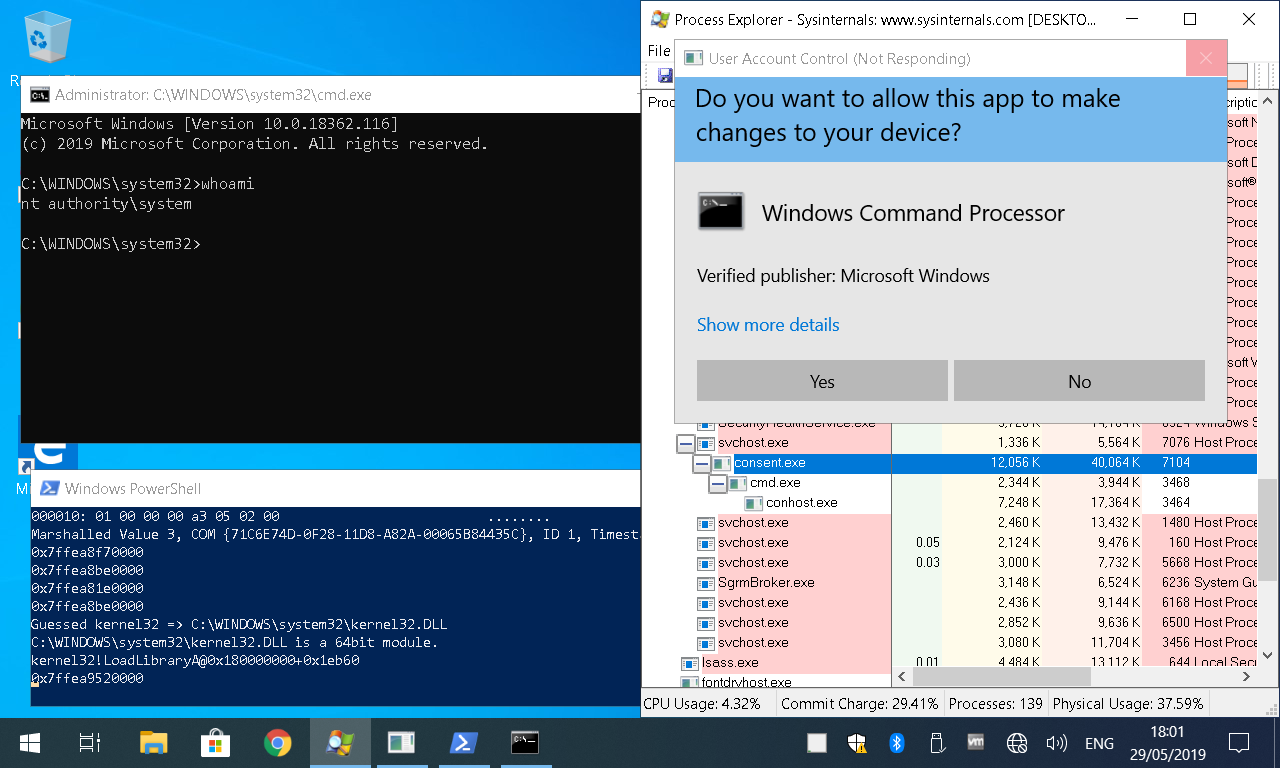The image size is (1280, 768).
Task: Click the cmd.exe process icon in the tree
Action: [x=738, y=483]
